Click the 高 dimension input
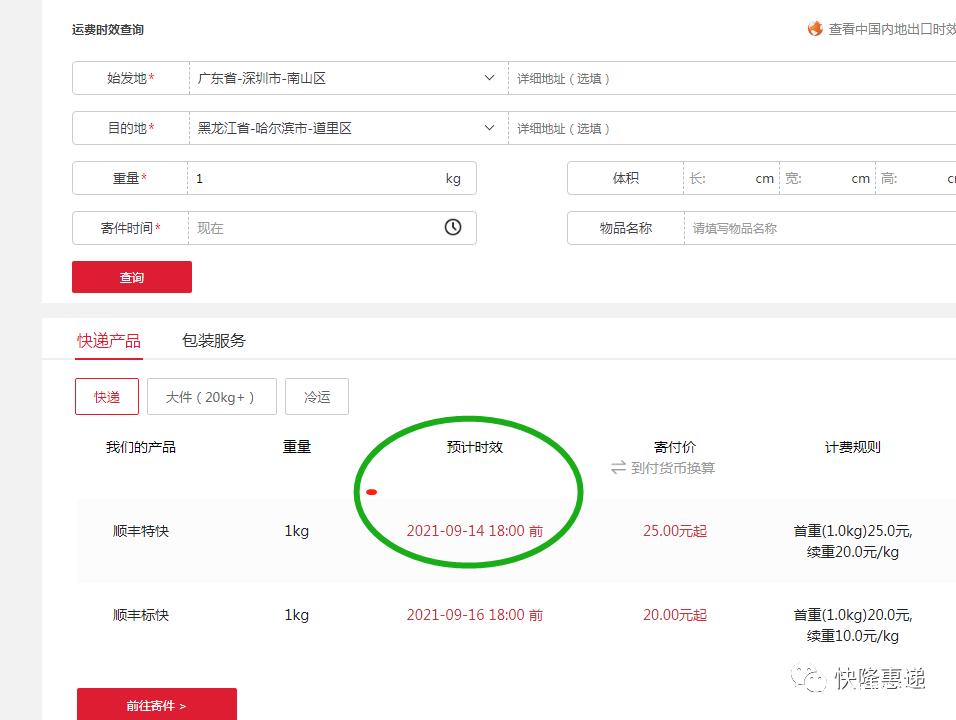Image resolution: width=956 pixels, height=720 pixels. pos(916,178)
